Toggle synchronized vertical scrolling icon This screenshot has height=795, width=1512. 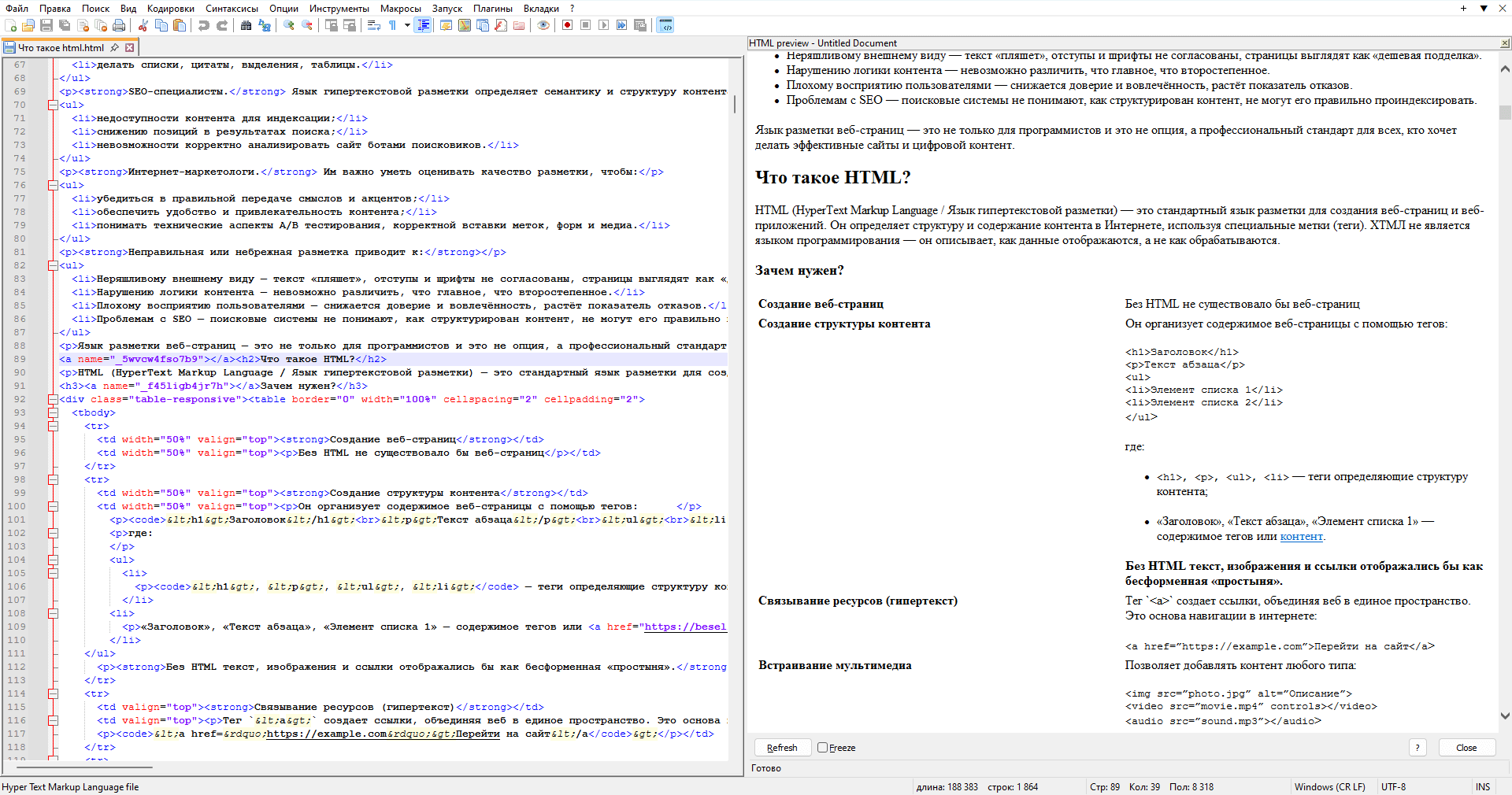pos(332,25)
